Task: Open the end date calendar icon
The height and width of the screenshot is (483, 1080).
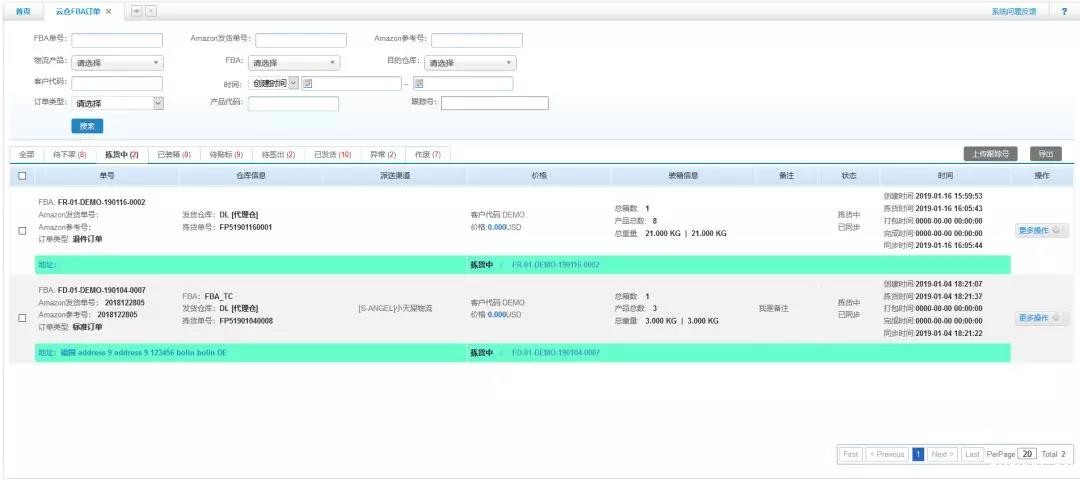Action: pyautogui.click(x=419, y=83)
